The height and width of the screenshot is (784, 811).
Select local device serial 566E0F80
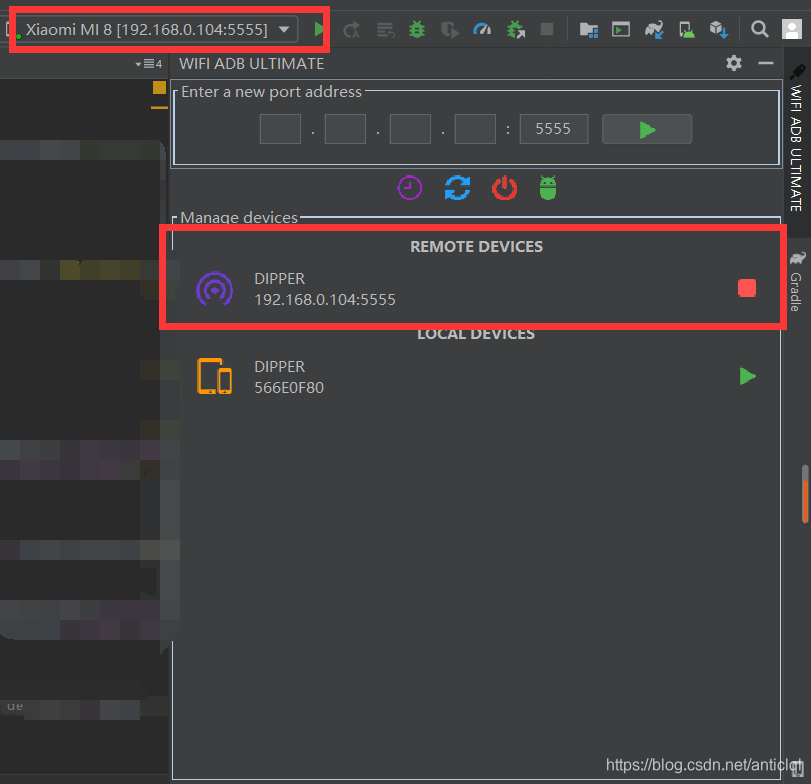tap(289, 388)
